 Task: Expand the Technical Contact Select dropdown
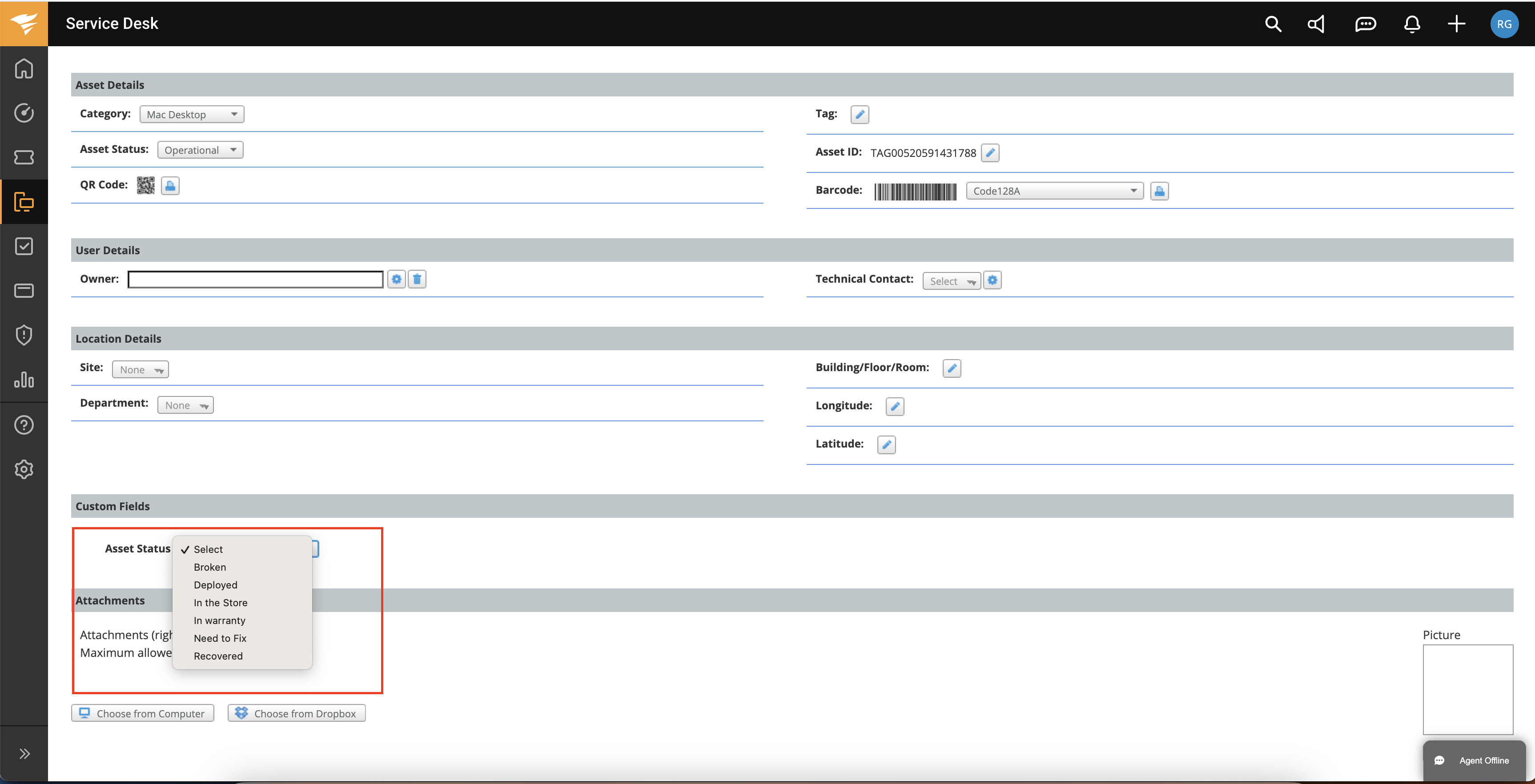pos(951,281)
